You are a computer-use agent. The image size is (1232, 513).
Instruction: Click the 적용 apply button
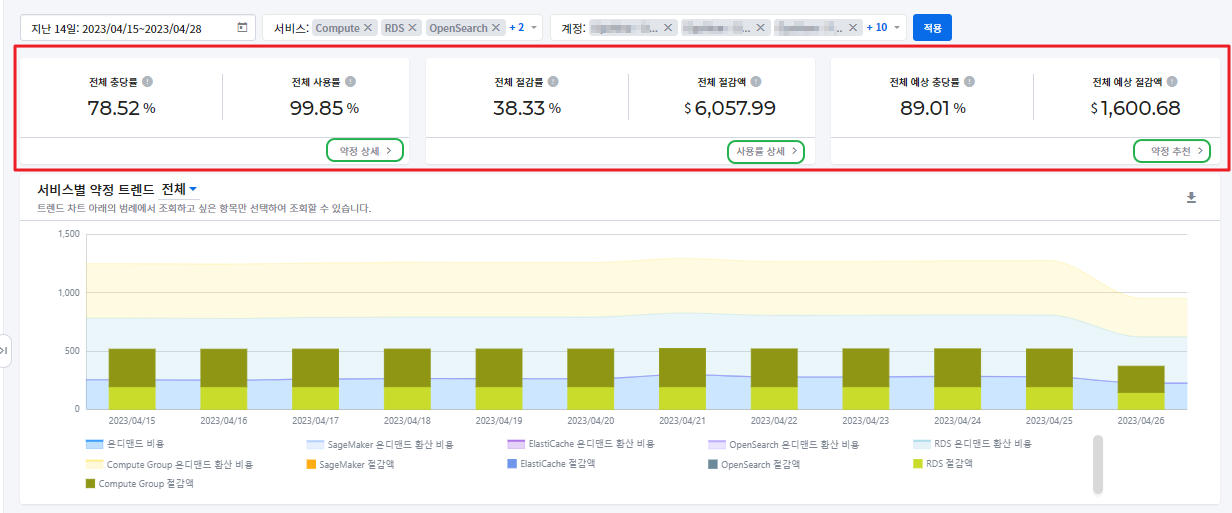click(932, 27)
